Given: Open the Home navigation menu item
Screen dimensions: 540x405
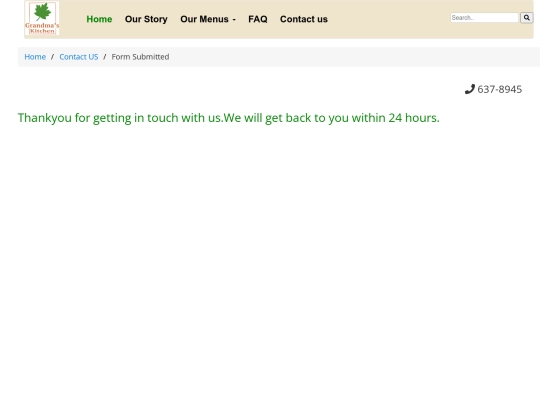Looking at the screenshot, I should tap(99, 19).
